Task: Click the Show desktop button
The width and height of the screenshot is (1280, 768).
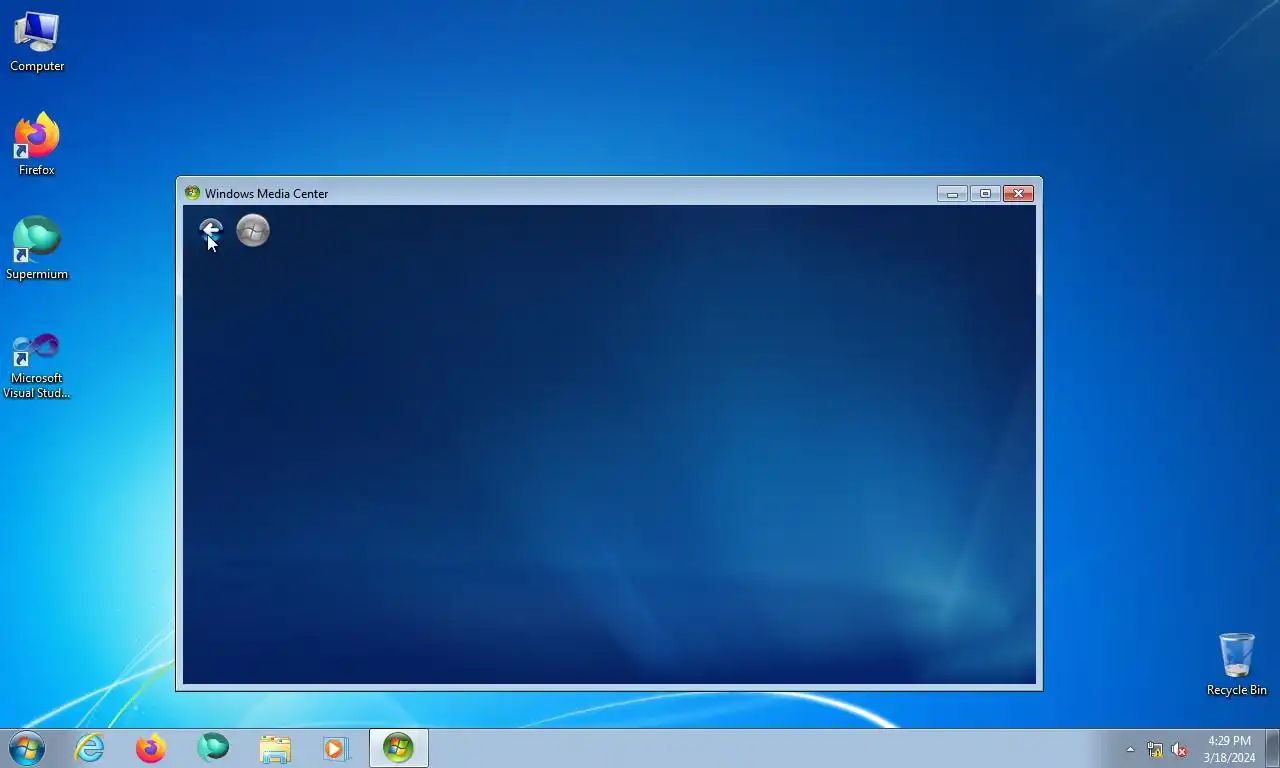Action: click(1272, 748)
